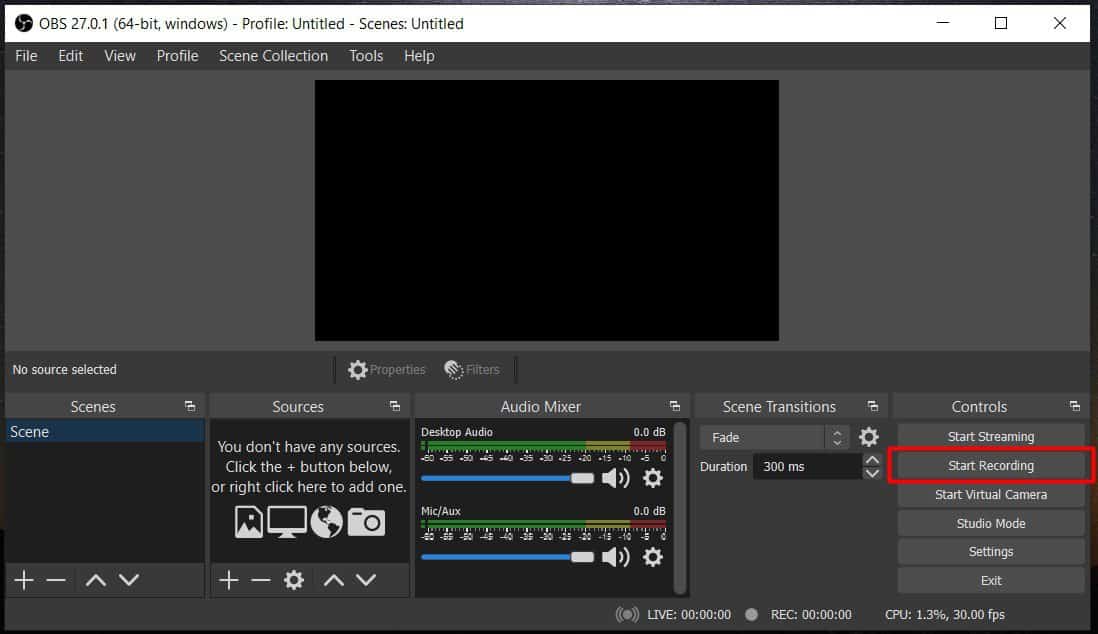Click the display capture monitor icon
The image size is (1098, 634).
pyautogui.click(x=286, y=522)
